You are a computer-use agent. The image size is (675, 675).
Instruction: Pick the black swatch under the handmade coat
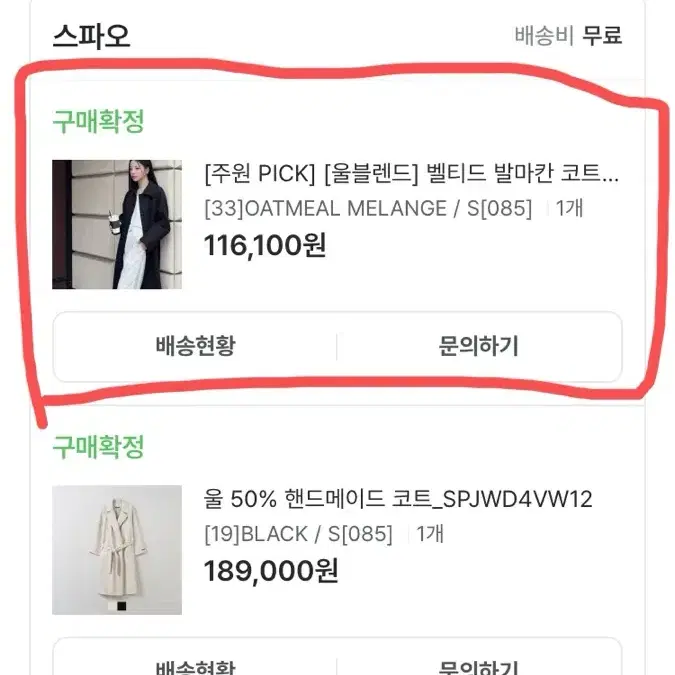[122, 606]
